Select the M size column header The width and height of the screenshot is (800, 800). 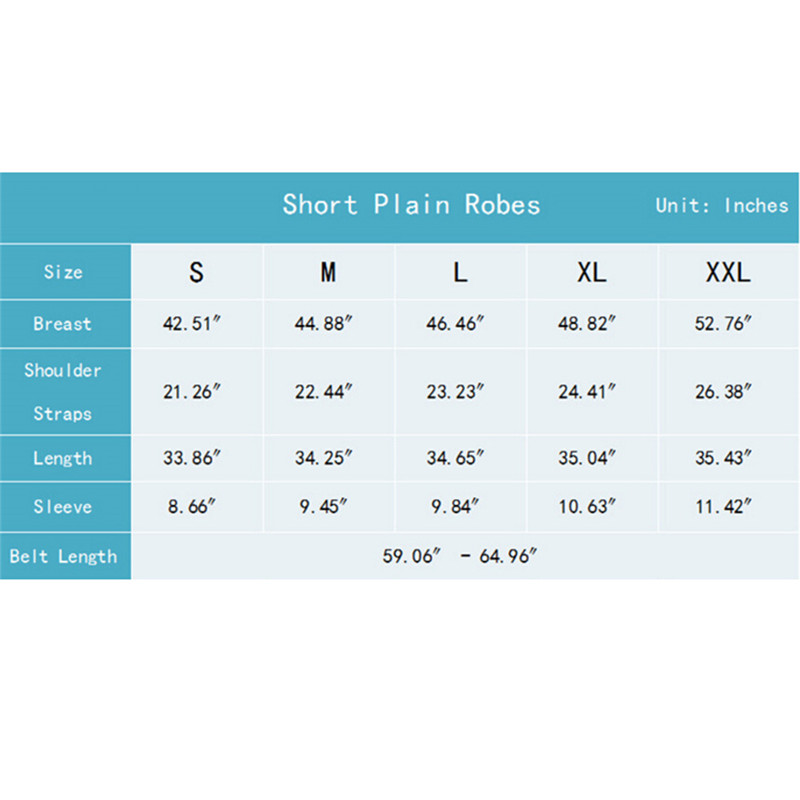pos(328,272)
